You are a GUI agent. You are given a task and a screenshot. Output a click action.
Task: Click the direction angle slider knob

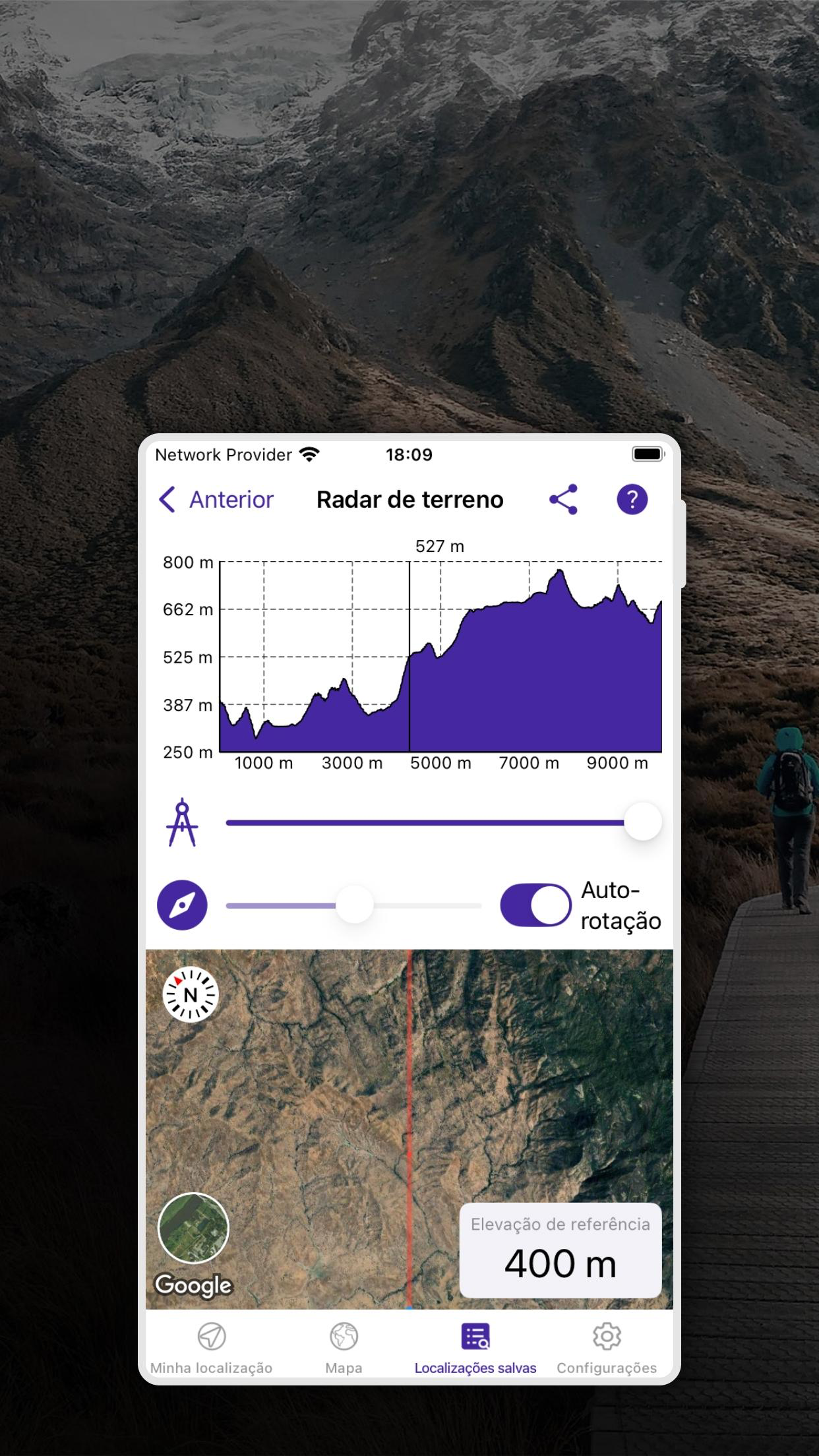[x=355, y=905]
